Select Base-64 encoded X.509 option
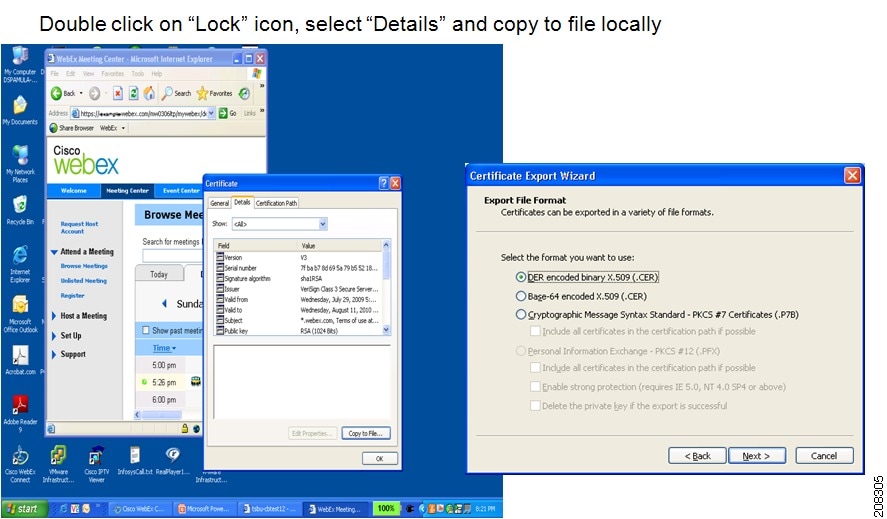The height and width of the screenshot is (519, 887). click(x=520, y=296)
